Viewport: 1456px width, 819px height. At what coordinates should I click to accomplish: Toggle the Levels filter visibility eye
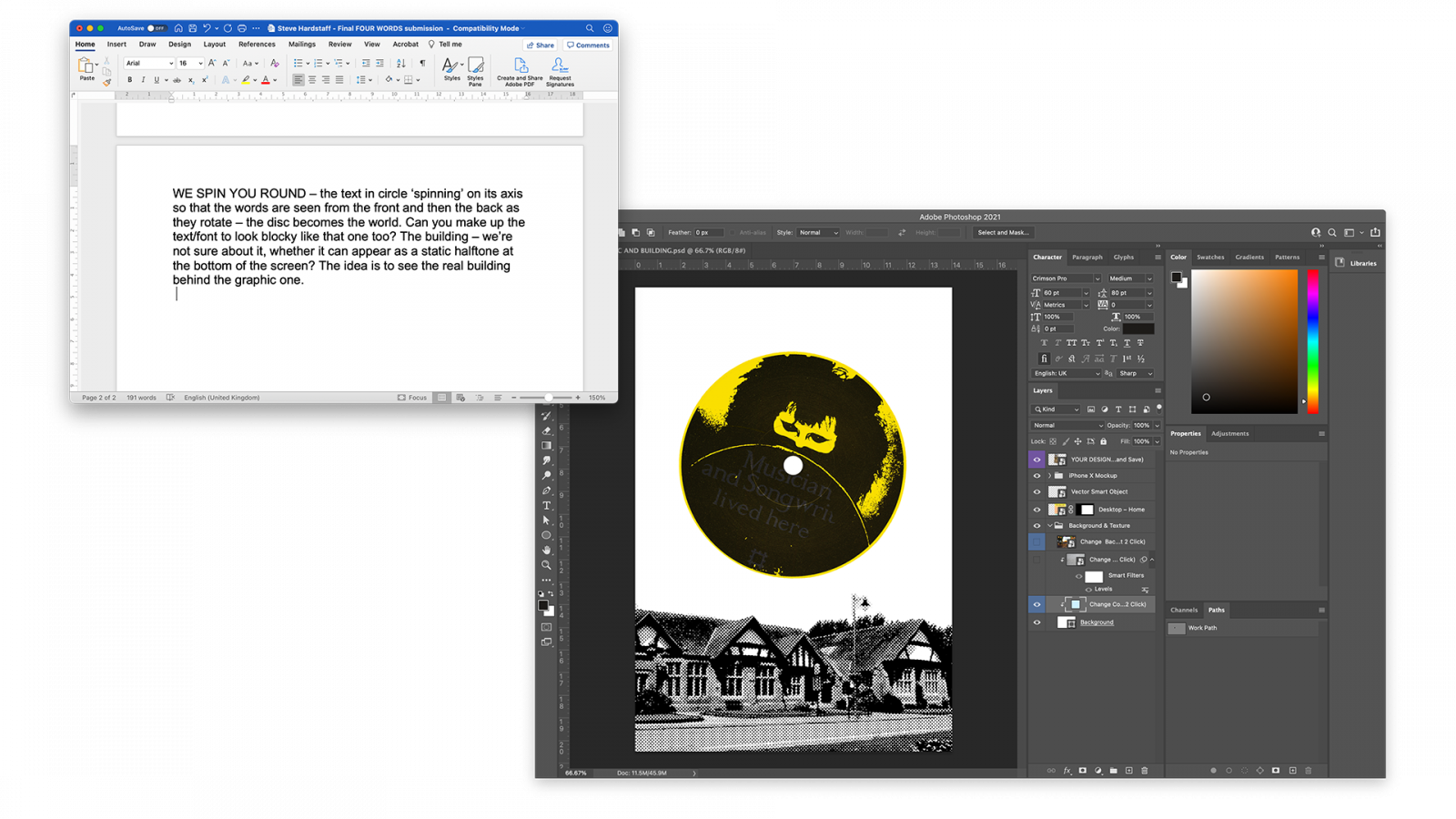1088,590
